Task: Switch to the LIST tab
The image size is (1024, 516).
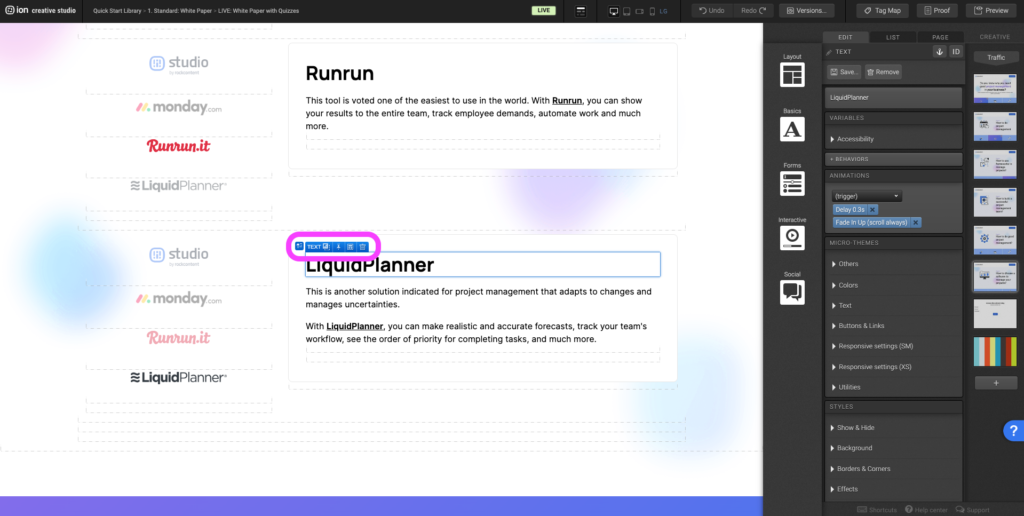Action: point(892,37)
